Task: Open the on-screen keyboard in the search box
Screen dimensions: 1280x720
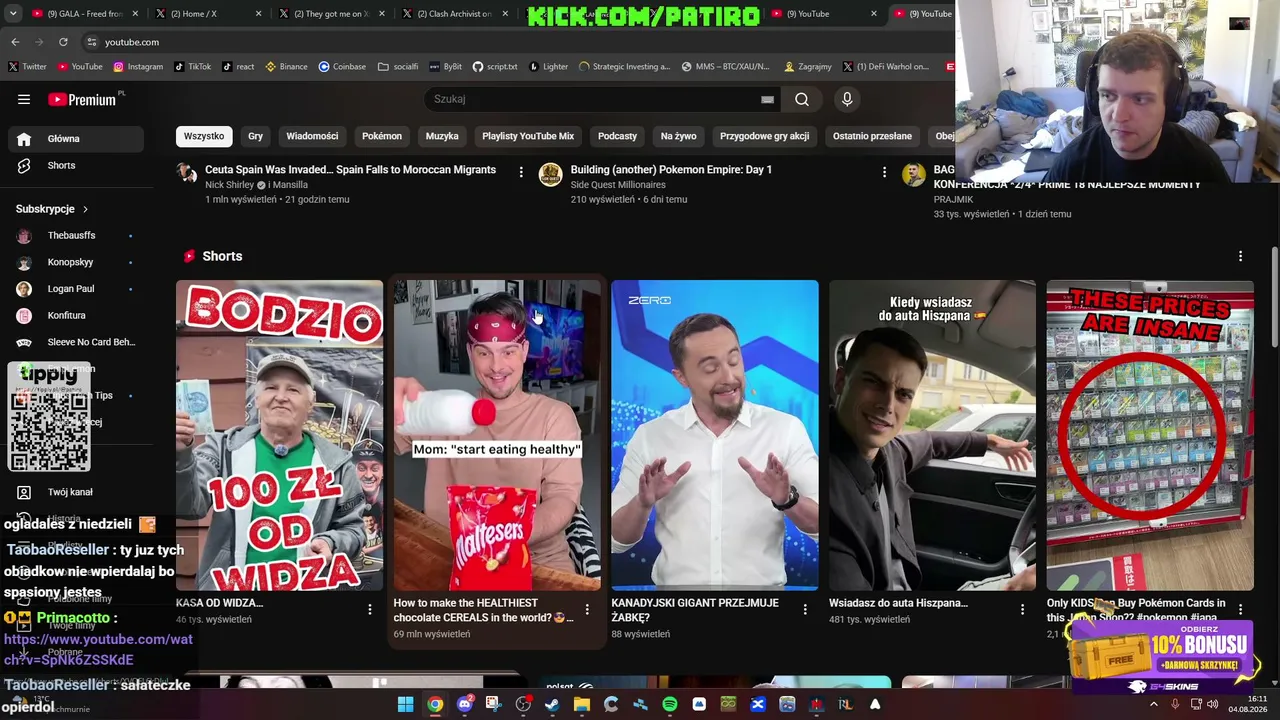Action: click(x=767, y=99)
